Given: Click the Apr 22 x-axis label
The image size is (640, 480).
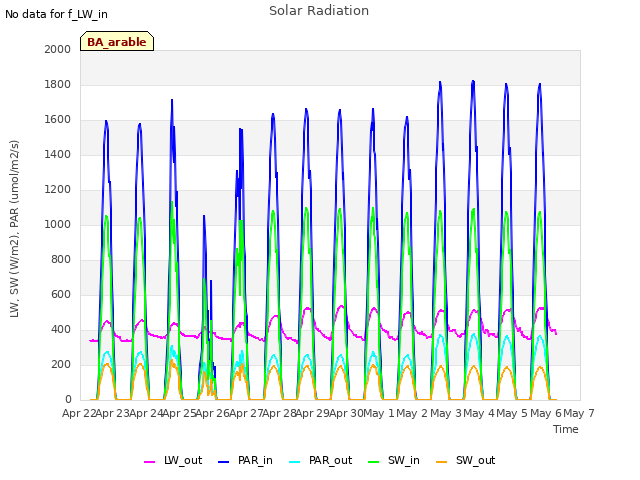Looking at the screenshot, I should coord(79,413).
